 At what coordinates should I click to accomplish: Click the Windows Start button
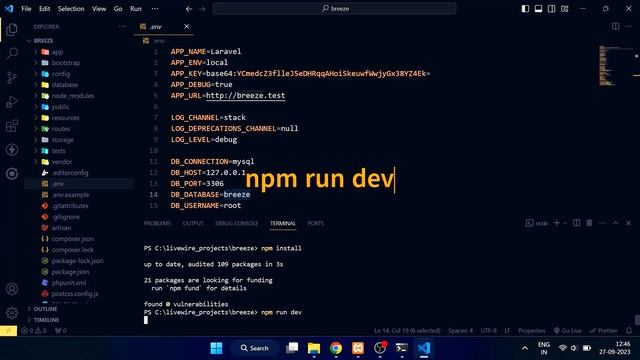tap(216, 348)
